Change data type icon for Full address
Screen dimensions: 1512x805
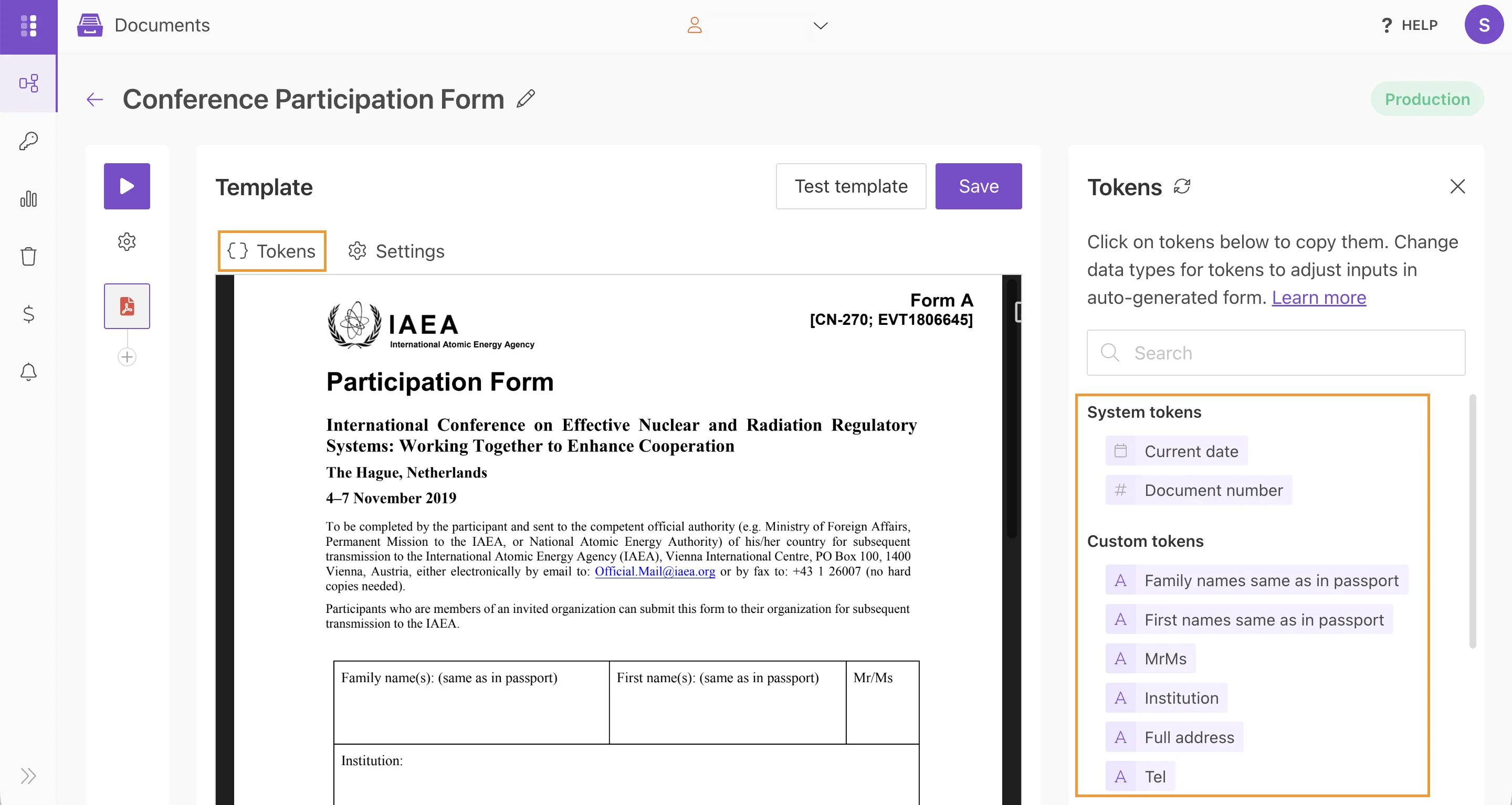(x=1120, y=737)
